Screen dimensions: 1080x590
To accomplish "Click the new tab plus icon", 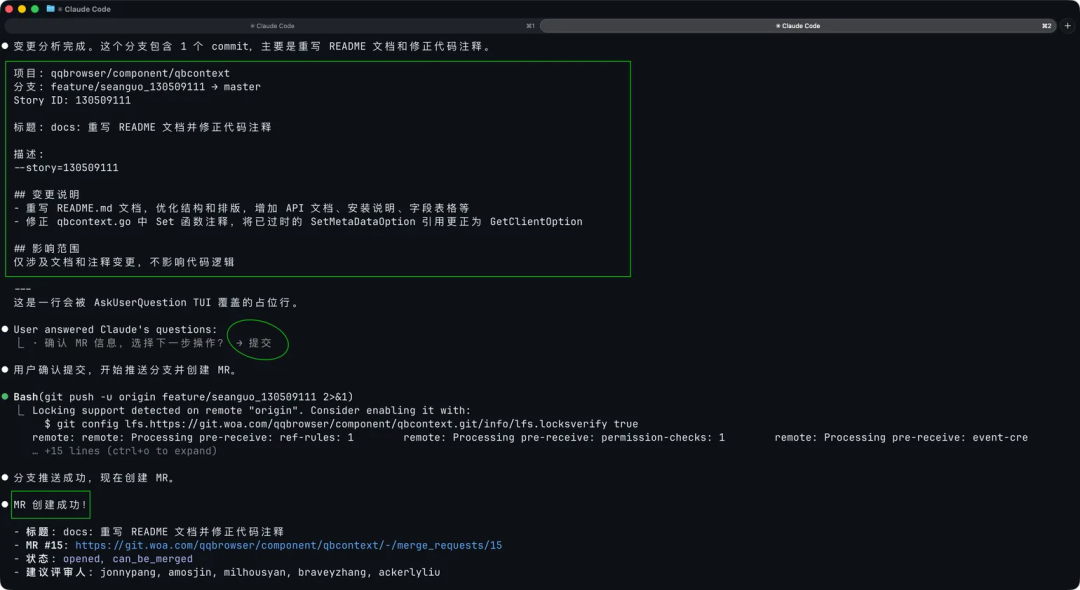I will point(1068,25).
